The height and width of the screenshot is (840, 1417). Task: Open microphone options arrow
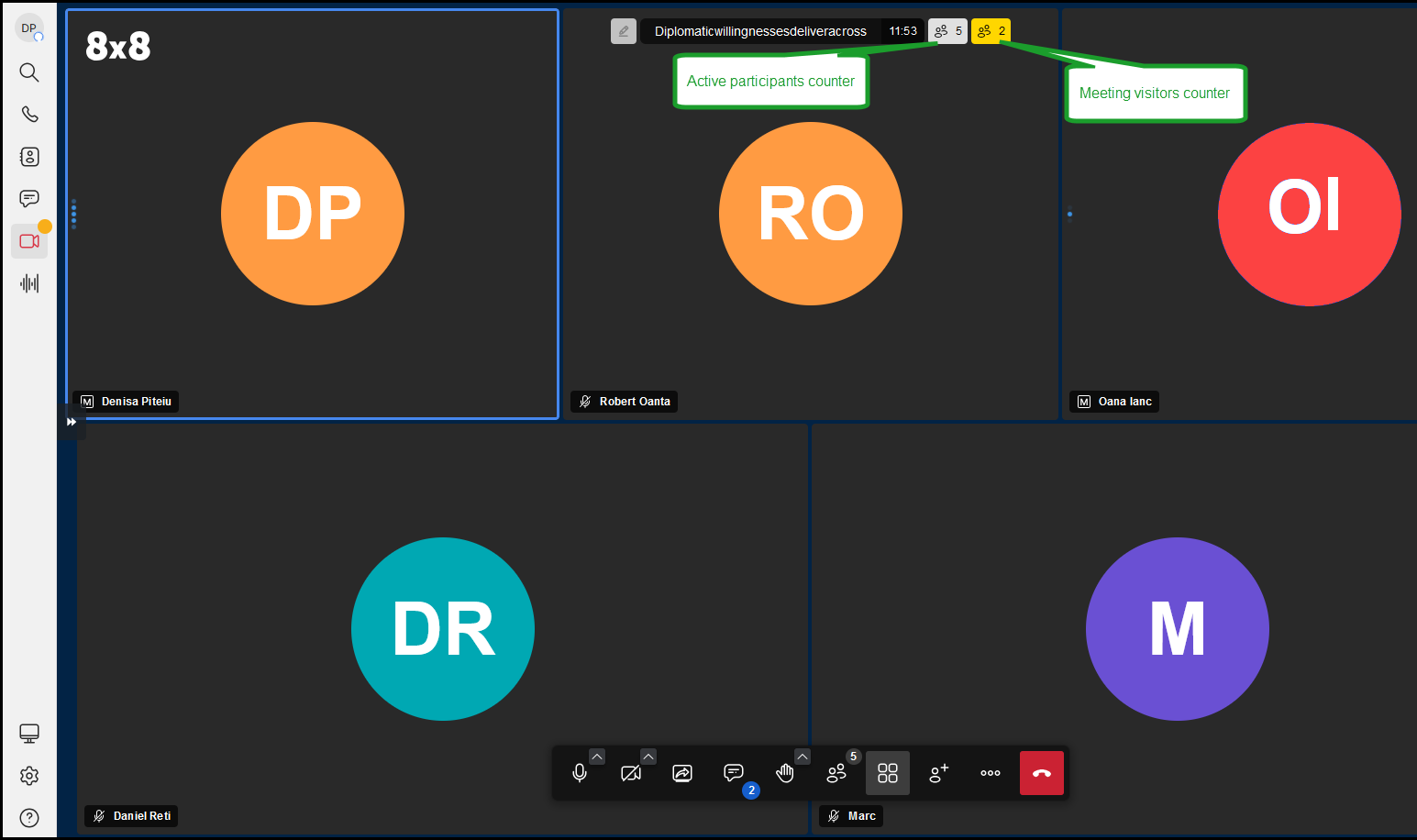coord(597,757)
